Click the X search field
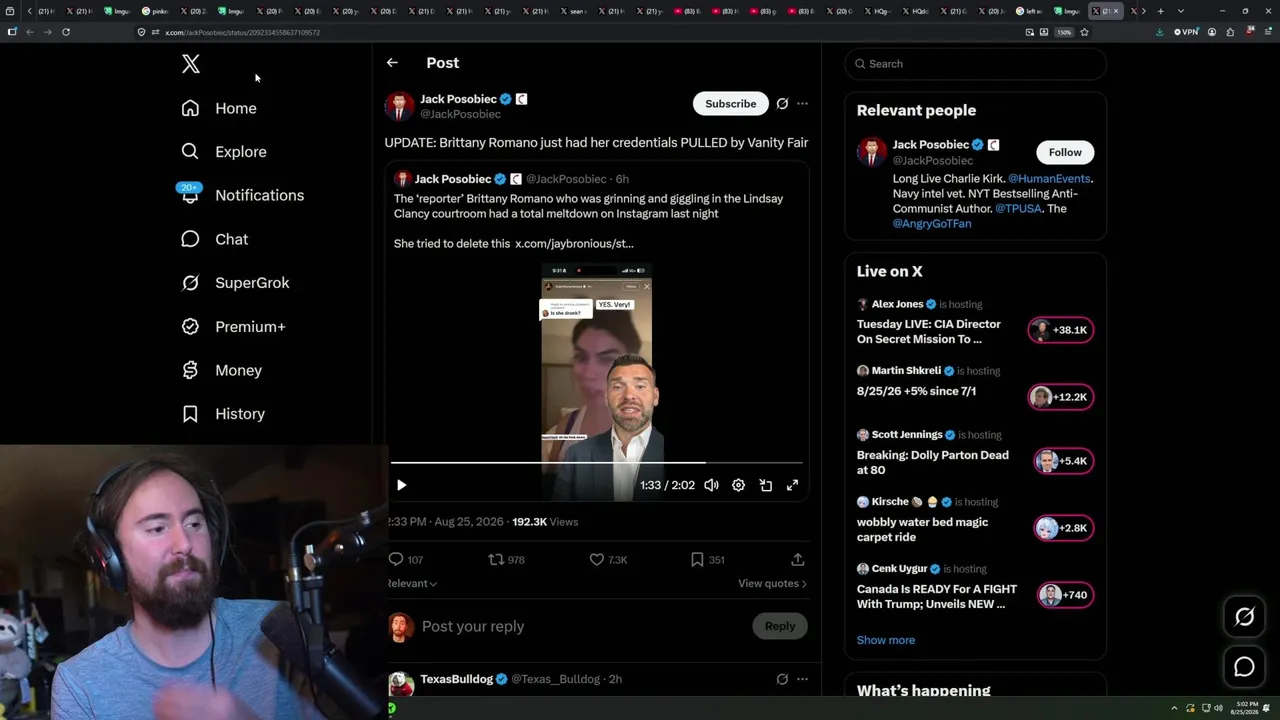 (975, 64)
